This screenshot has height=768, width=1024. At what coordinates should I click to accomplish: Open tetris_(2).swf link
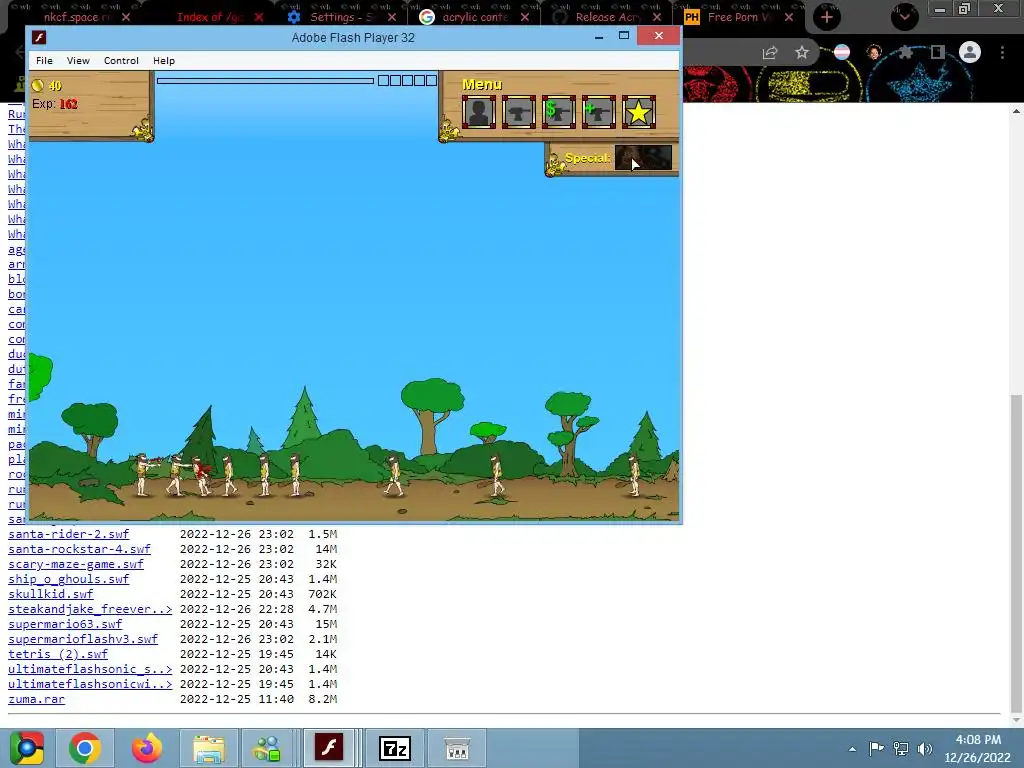(x=57, y=654)
